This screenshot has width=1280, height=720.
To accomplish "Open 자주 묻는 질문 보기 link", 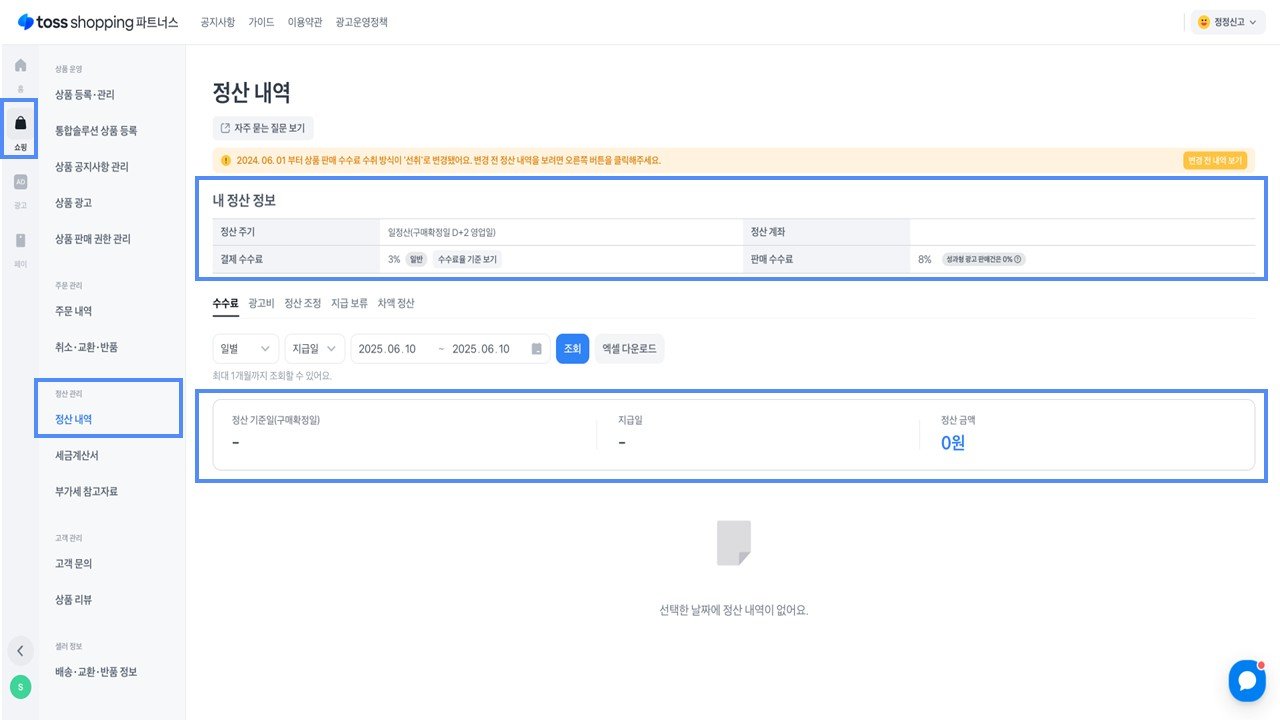I will click(263, 128).
